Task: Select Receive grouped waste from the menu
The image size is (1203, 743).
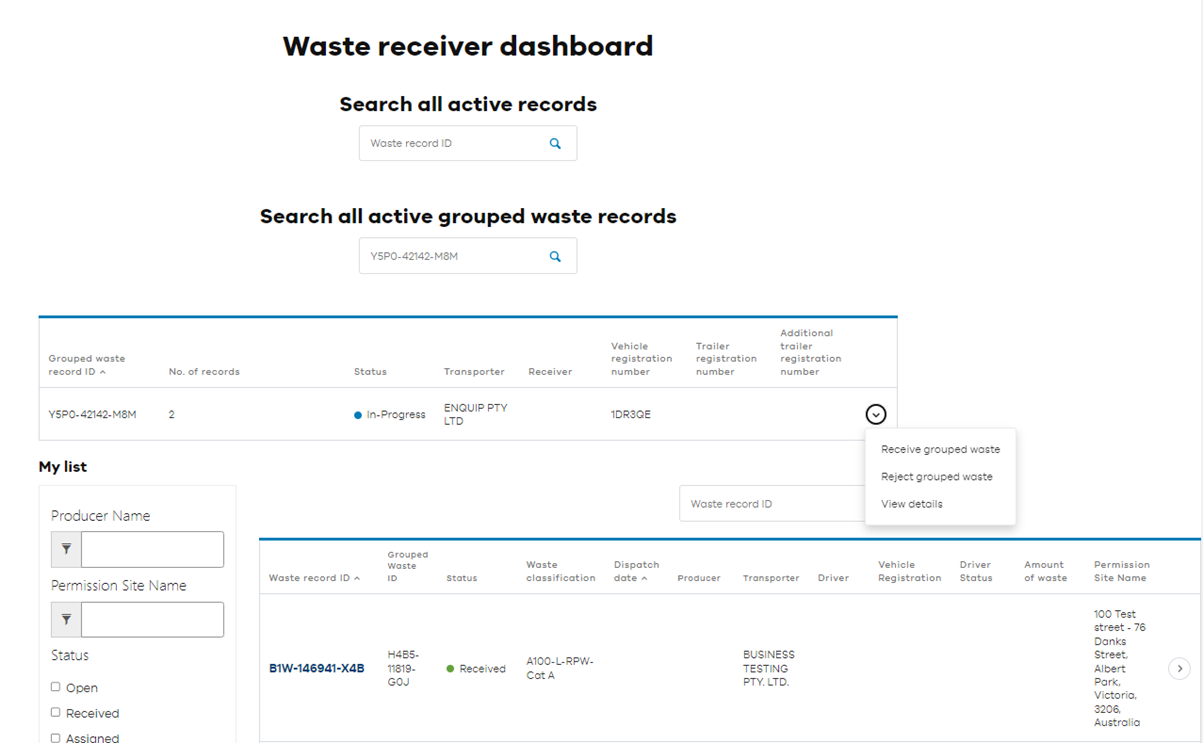Action: [939, 449]
